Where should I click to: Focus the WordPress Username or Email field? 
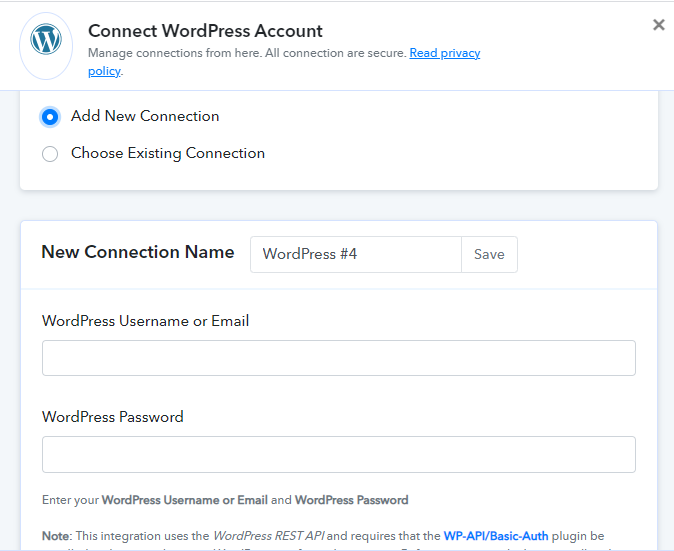click(339, 358)
